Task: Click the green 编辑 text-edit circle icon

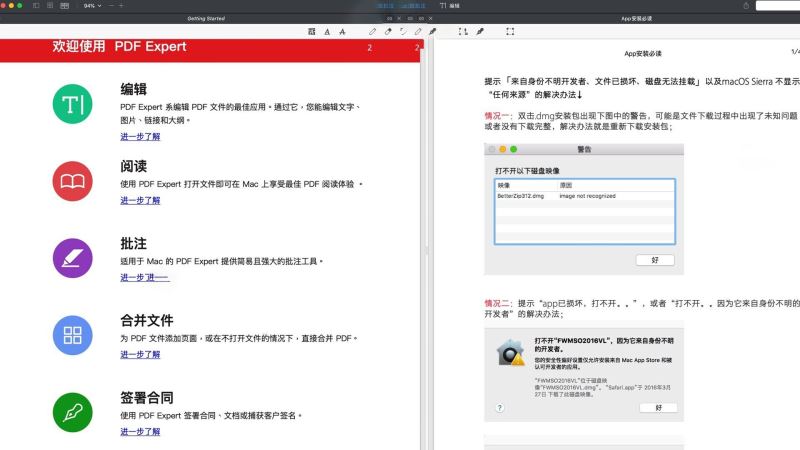Action: [72, 104]
